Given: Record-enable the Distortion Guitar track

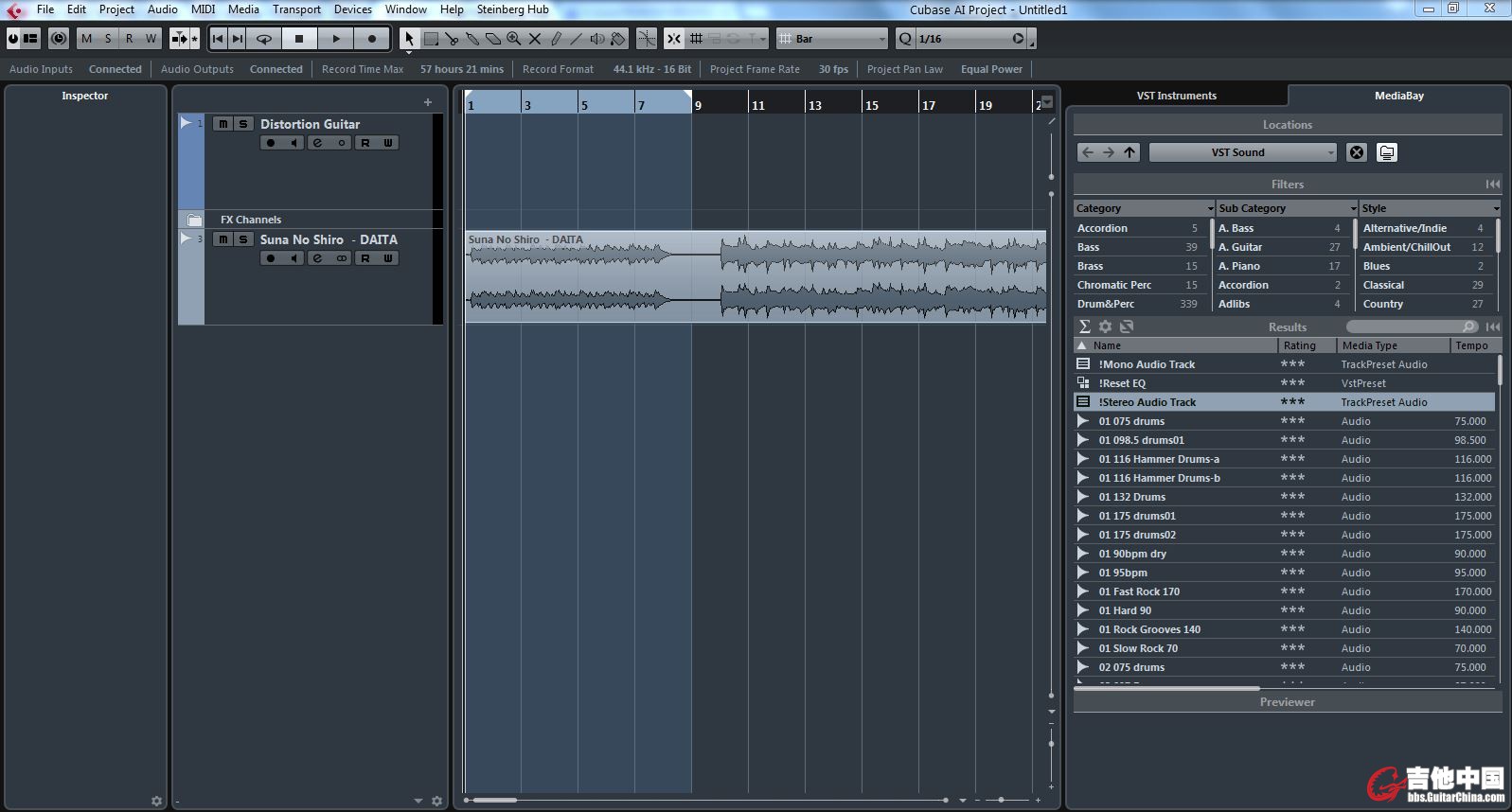Looking at the screenshot, I should [x=271, y=143].
